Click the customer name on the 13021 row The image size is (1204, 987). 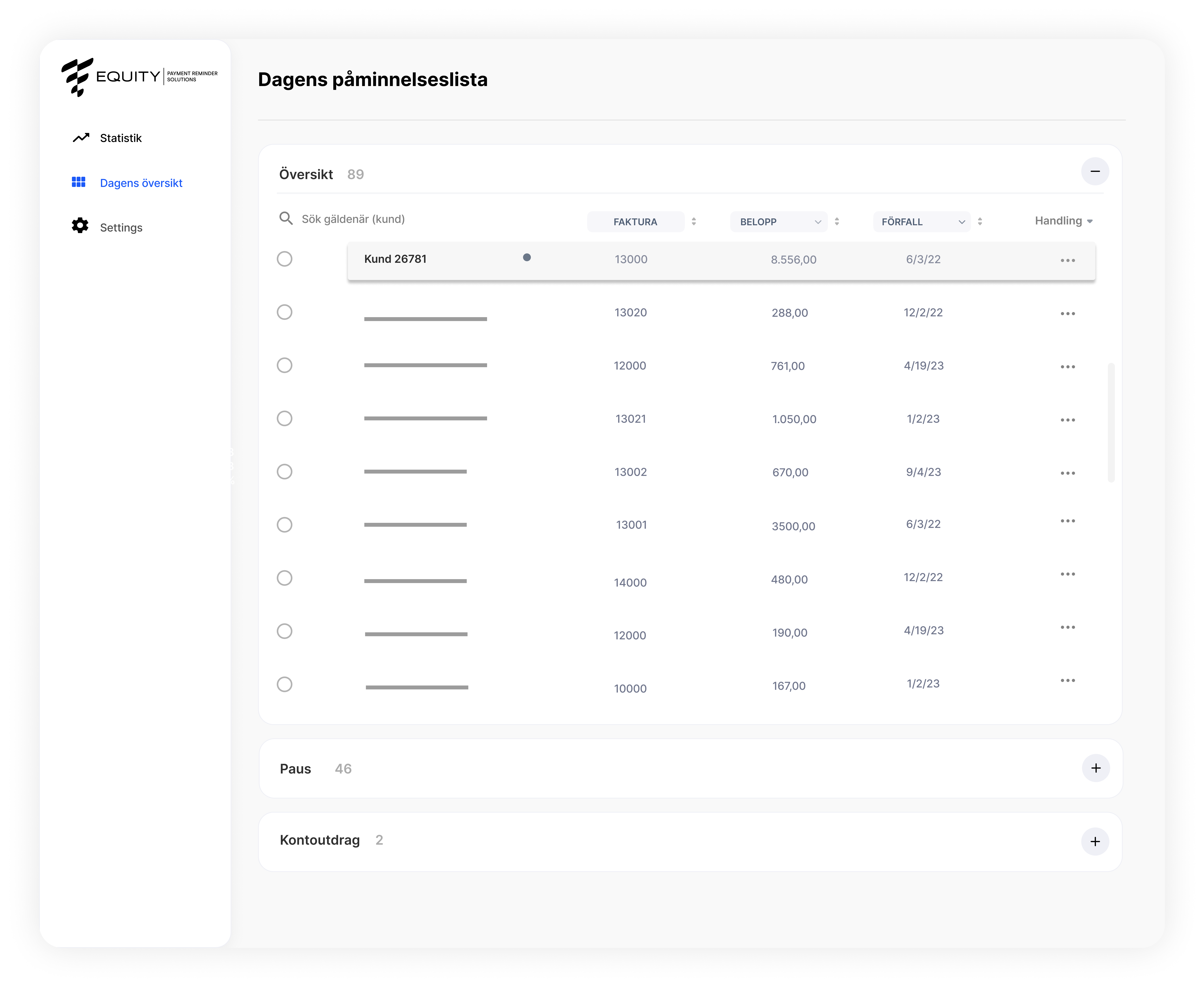(x=426, y=418)
